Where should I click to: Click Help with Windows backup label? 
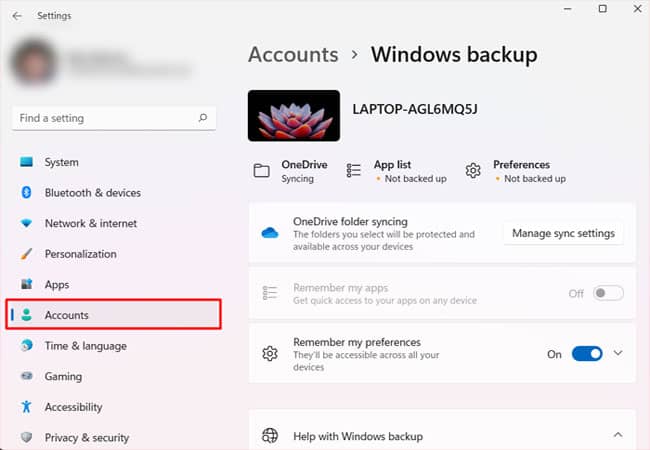click(358, 436)
